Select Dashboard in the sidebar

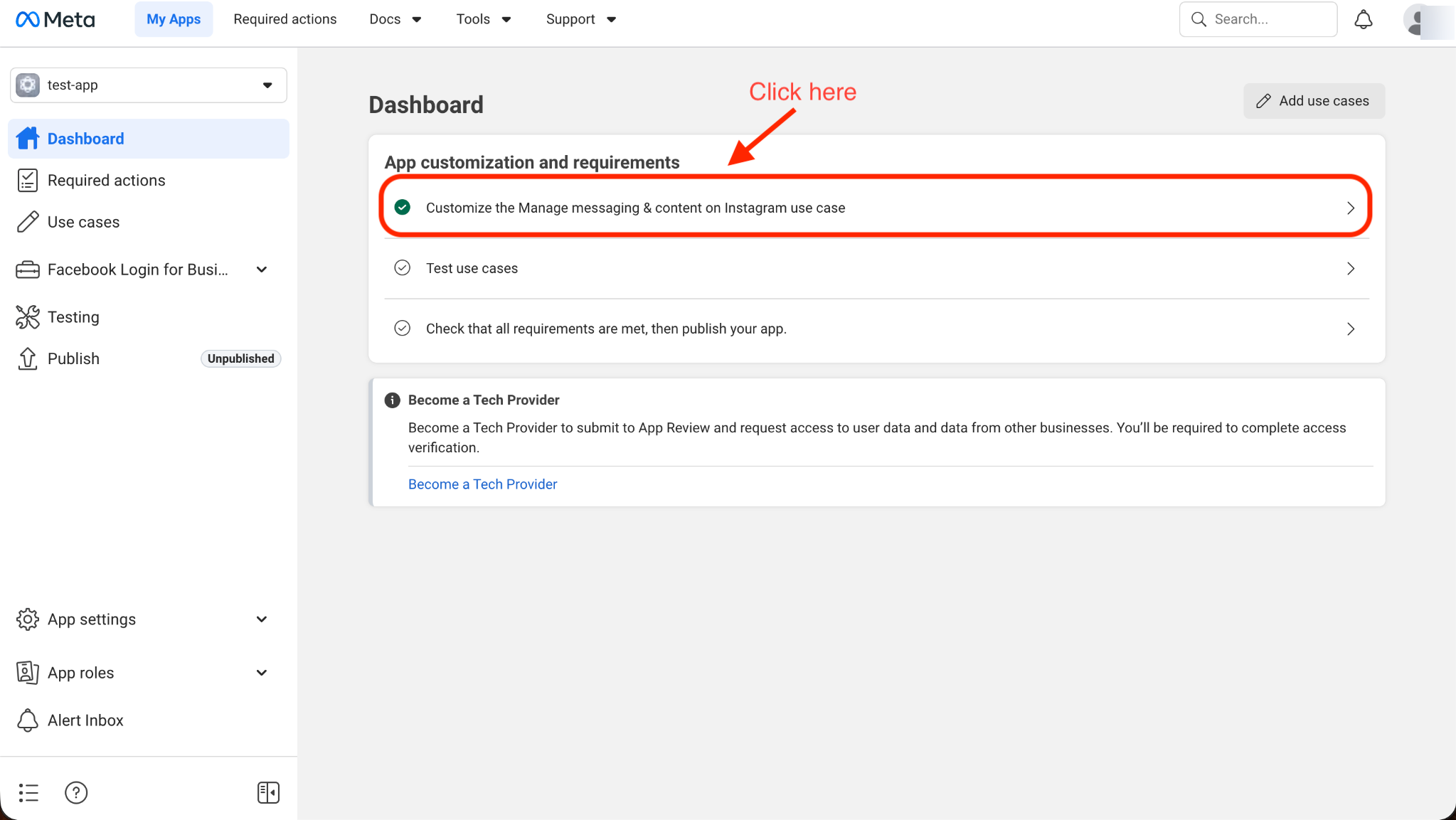(149, 139)
